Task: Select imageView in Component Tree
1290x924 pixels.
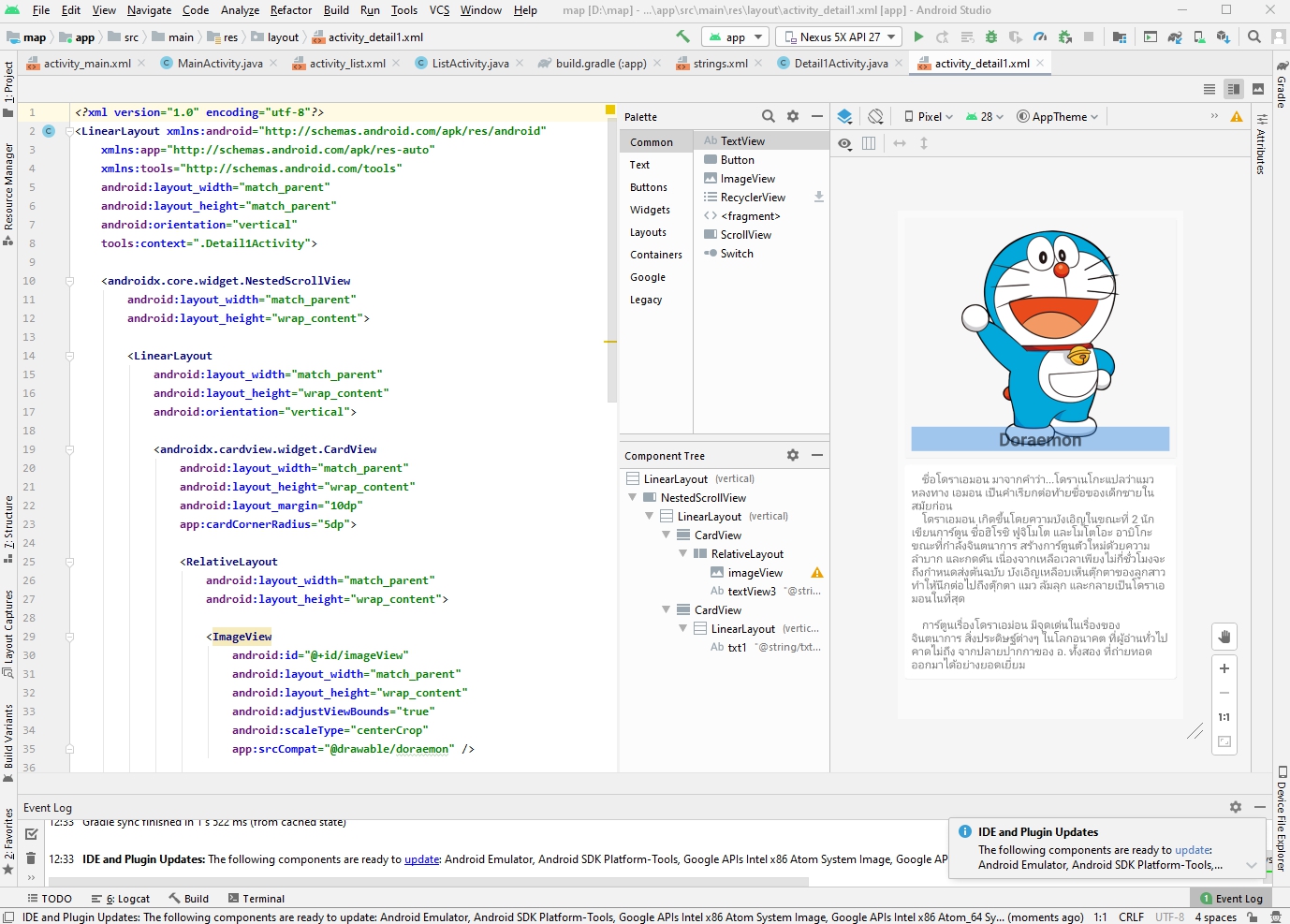Action: click(755, 573)
